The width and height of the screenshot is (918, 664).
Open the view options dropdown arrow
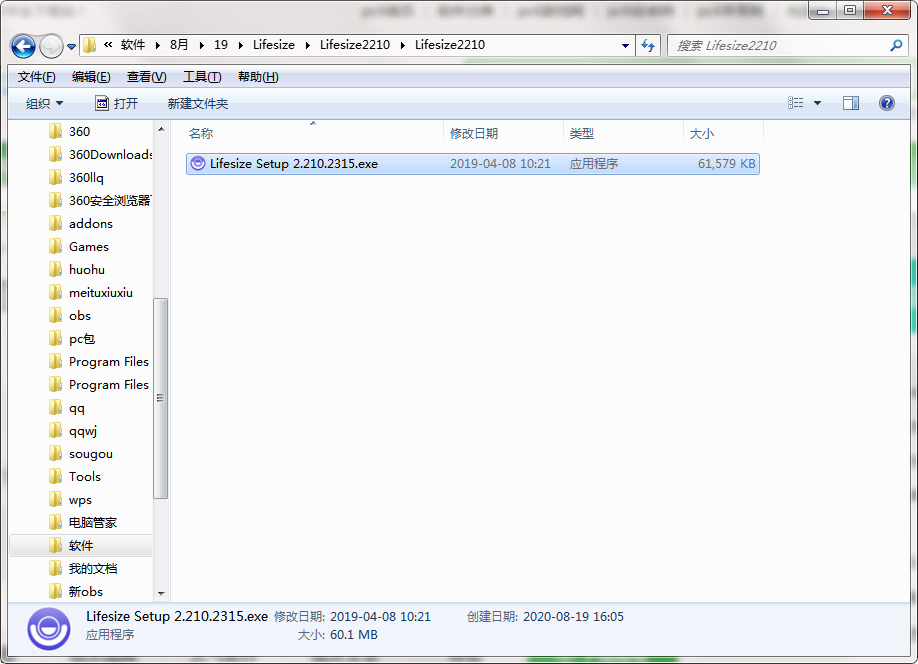pos(817,104)
